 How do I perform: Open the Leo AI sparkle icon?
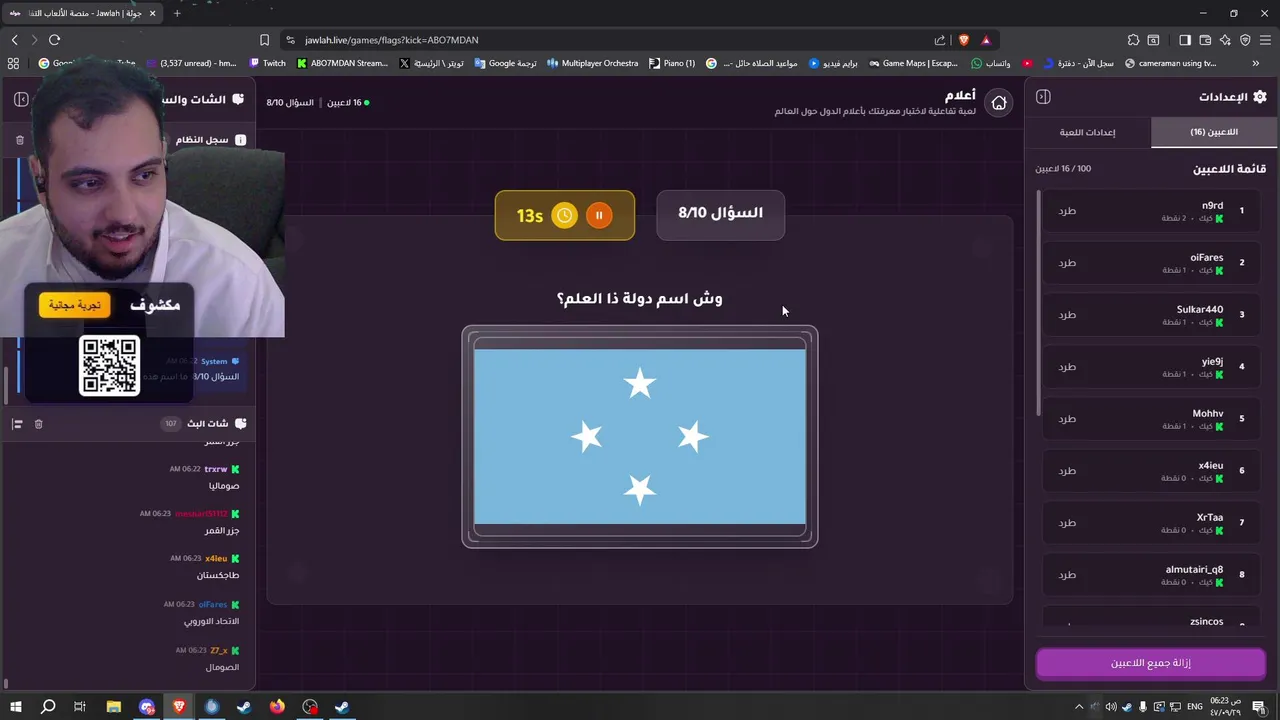click(1225, 40)
